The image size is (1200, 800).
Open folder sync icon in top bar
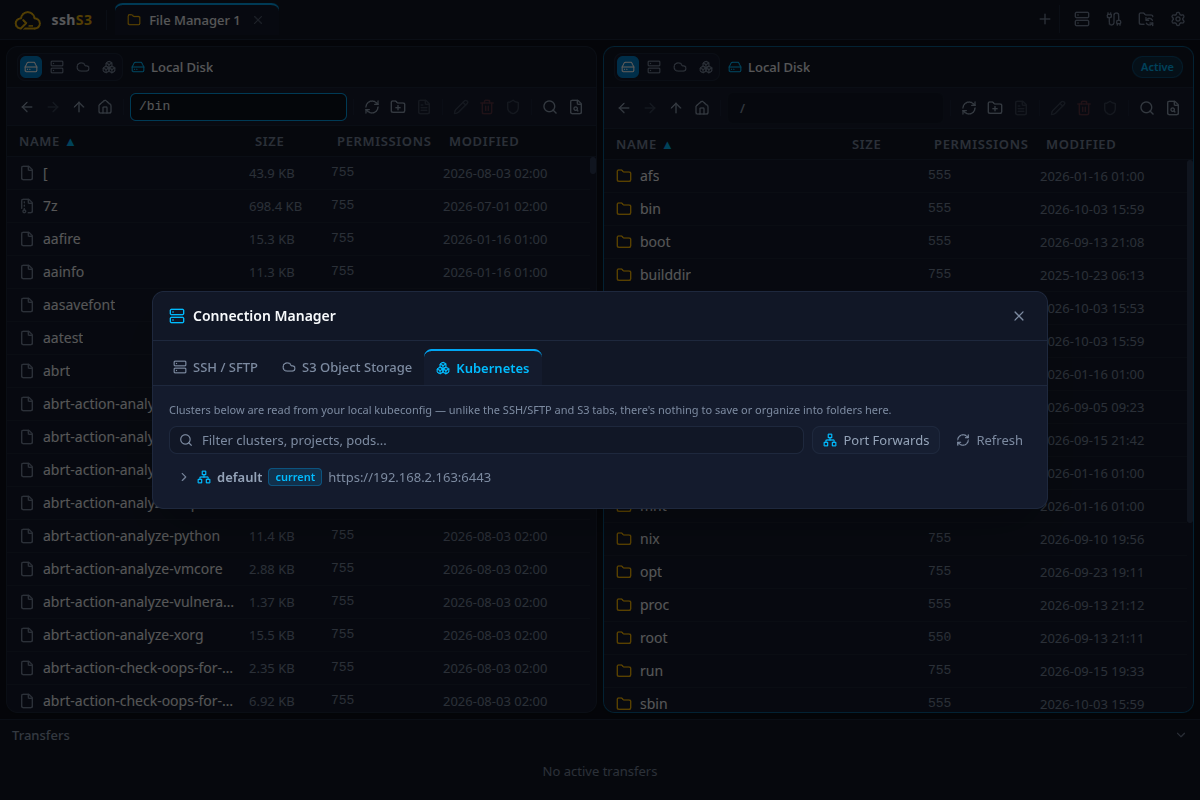[x=1146, y=19]
